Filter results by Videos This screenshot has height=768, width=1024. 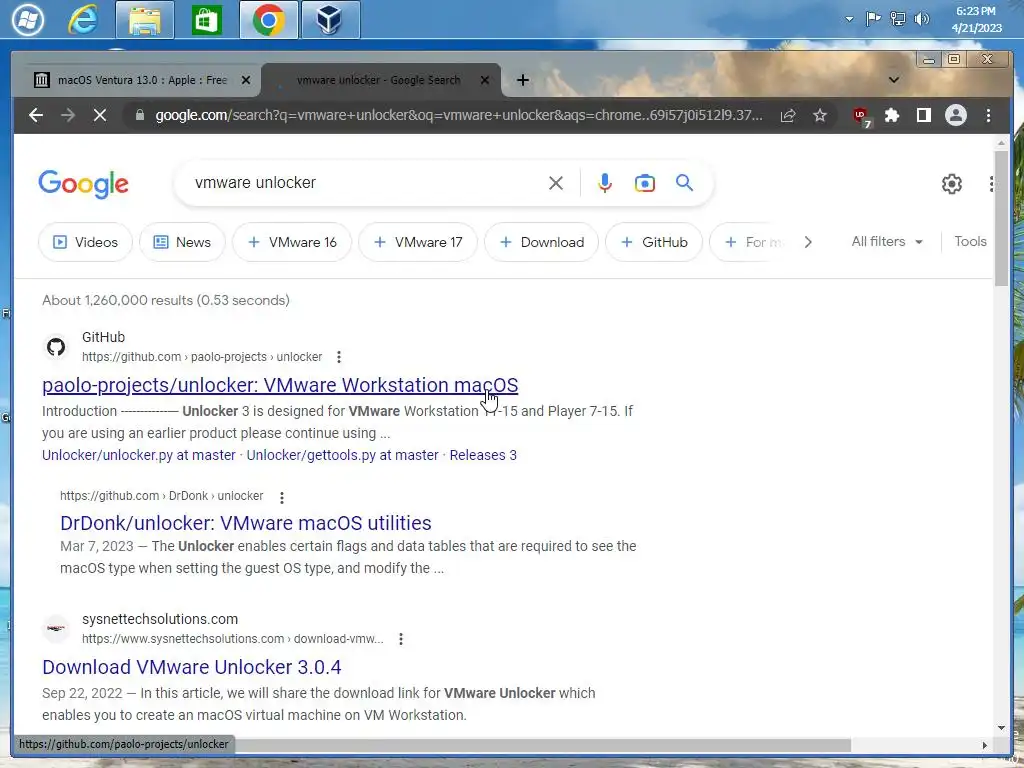86,242
